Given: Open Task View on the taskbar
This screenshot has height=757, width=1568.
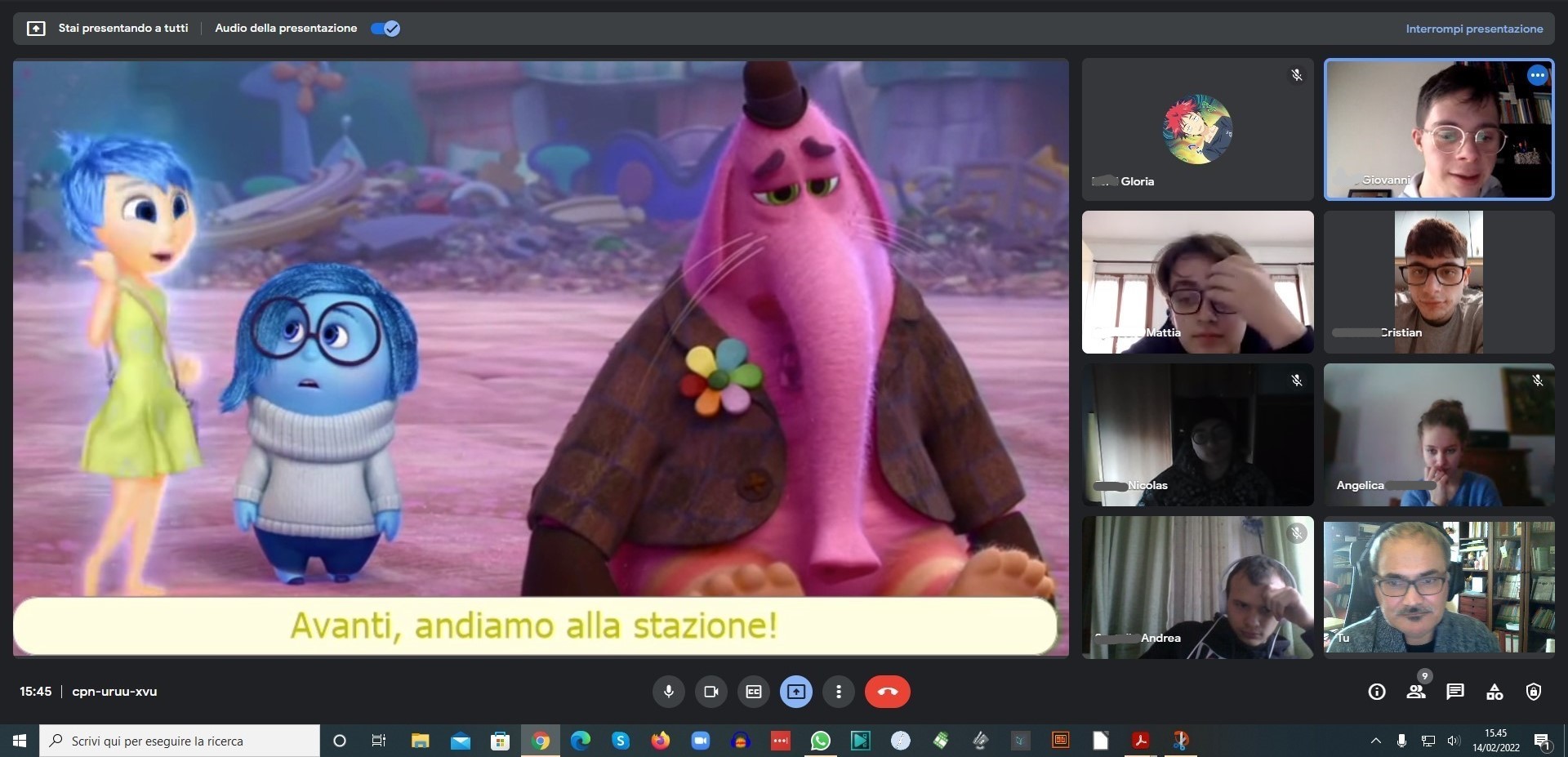Looking at the screenshot, I should click(378, 741).
